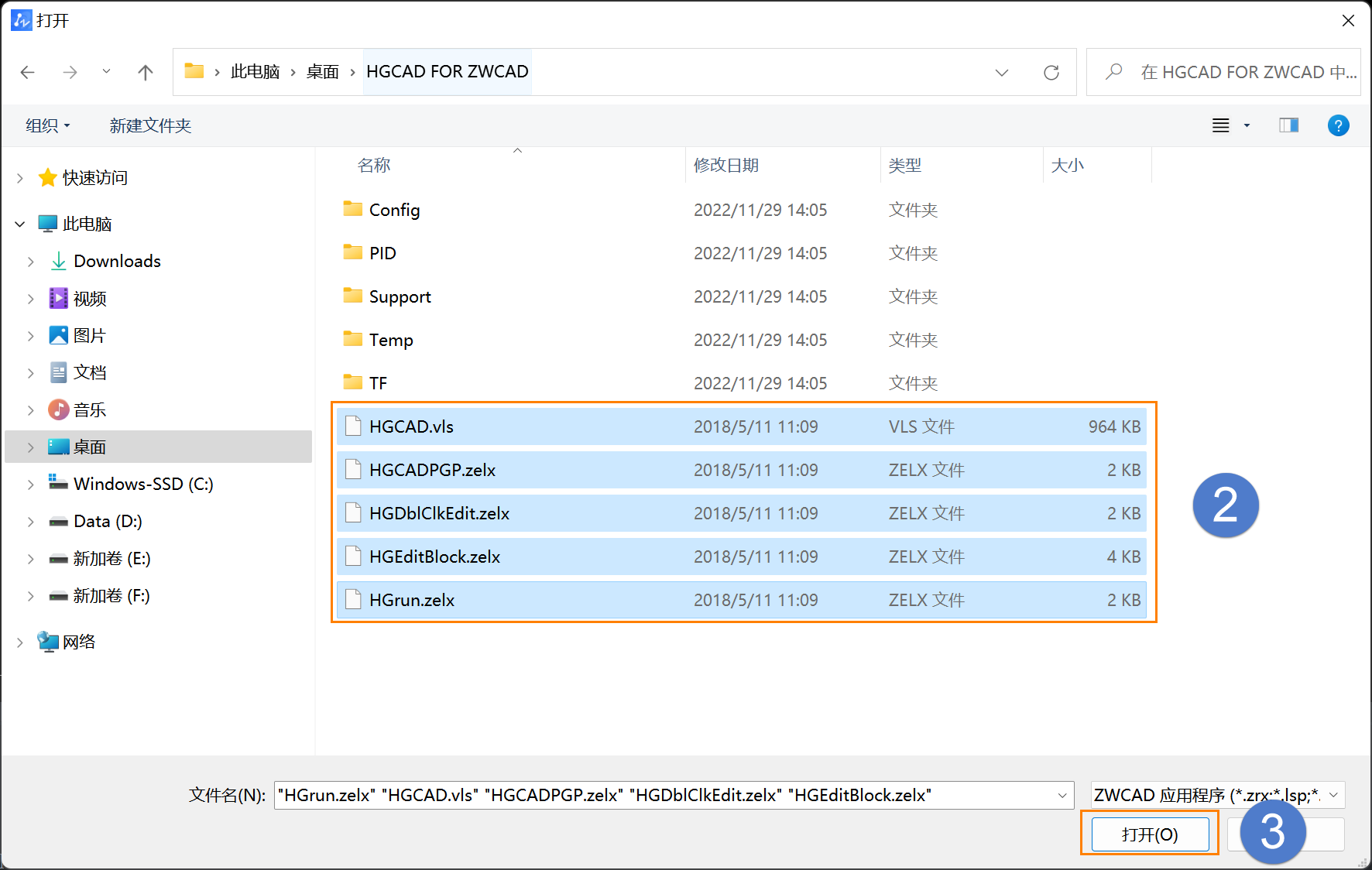Click the 打开(O) button
The height and width of the screenshot is (870, 1372).
(x=1150, y=834)
